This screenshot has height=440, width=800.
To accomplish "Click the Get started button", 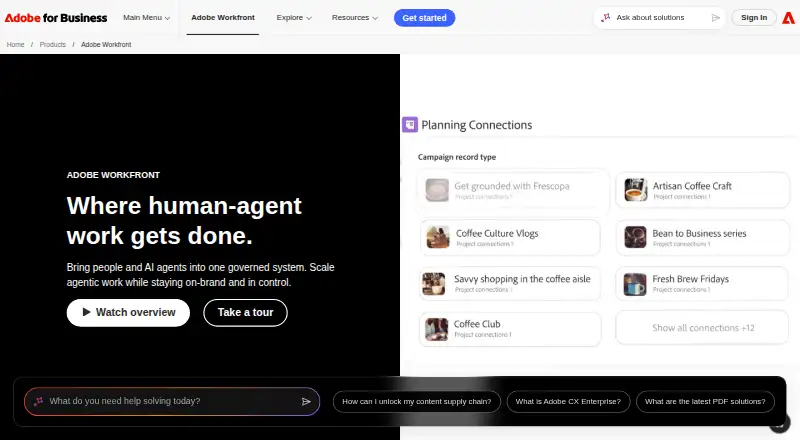I will click(424, 18).
